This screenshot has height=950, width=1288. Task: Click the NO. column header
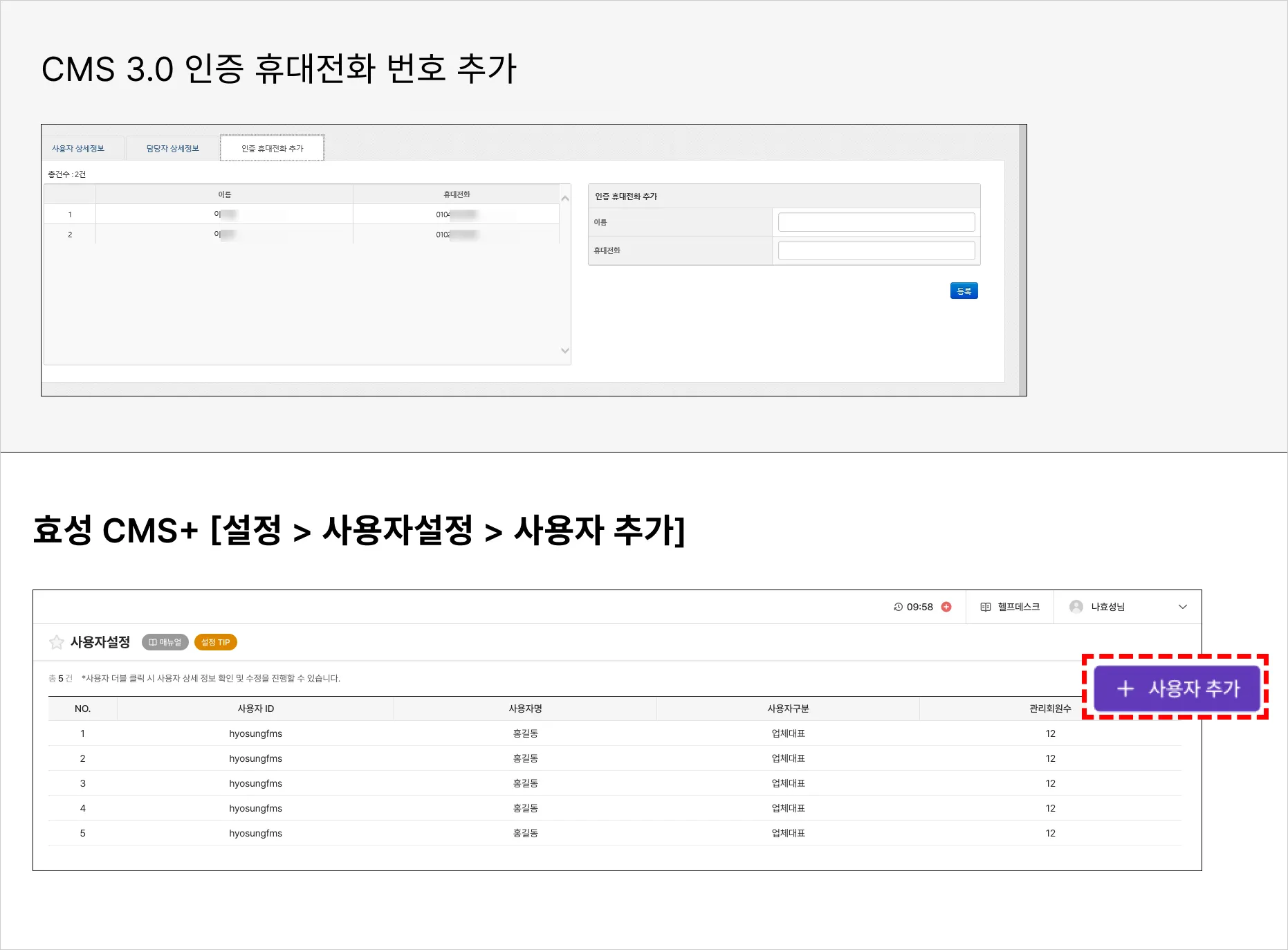(x=83, y=709)
